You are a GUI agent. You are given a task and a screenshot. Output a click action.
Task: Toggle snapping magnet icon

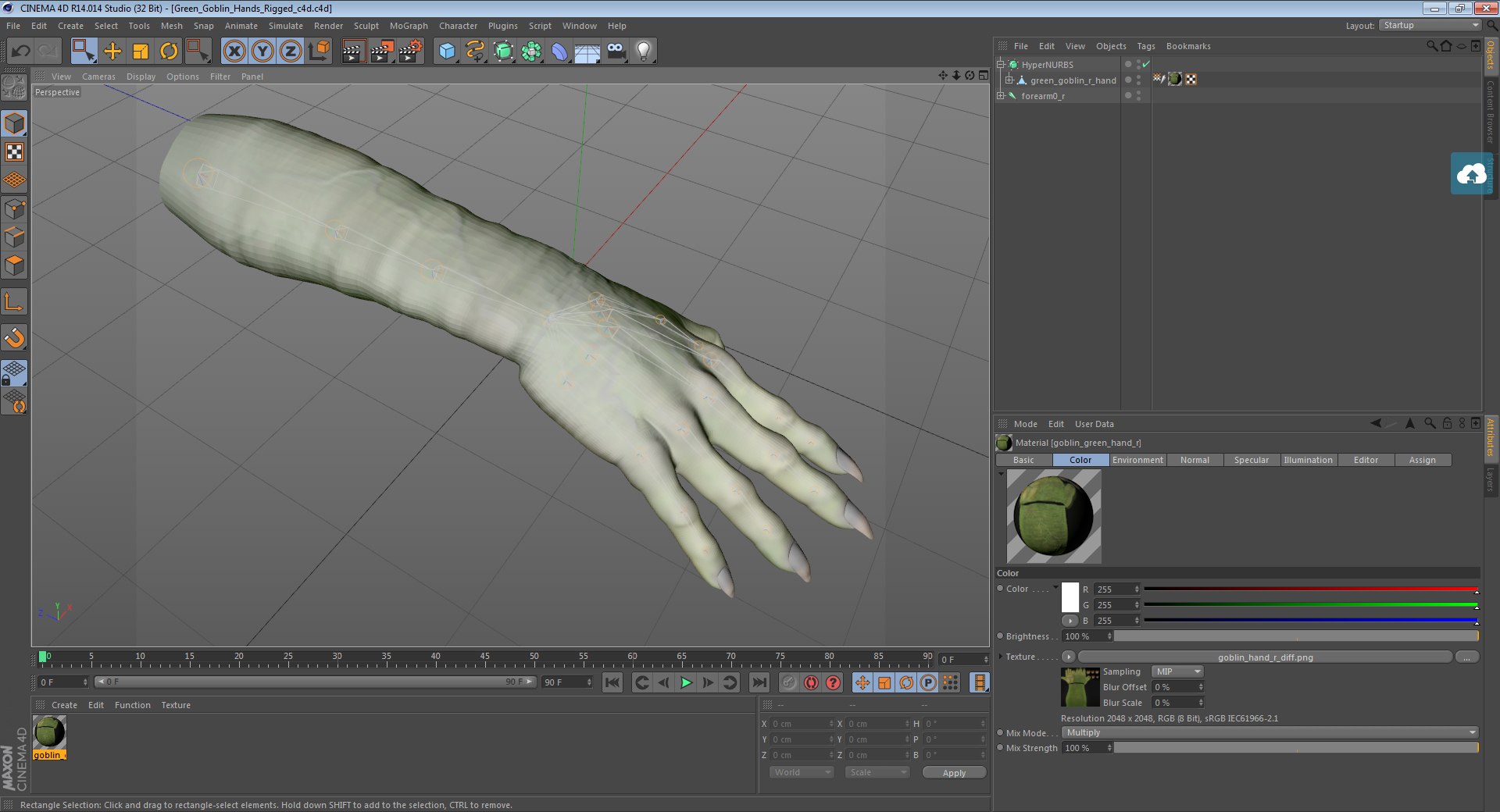click(x=14, y=337)
